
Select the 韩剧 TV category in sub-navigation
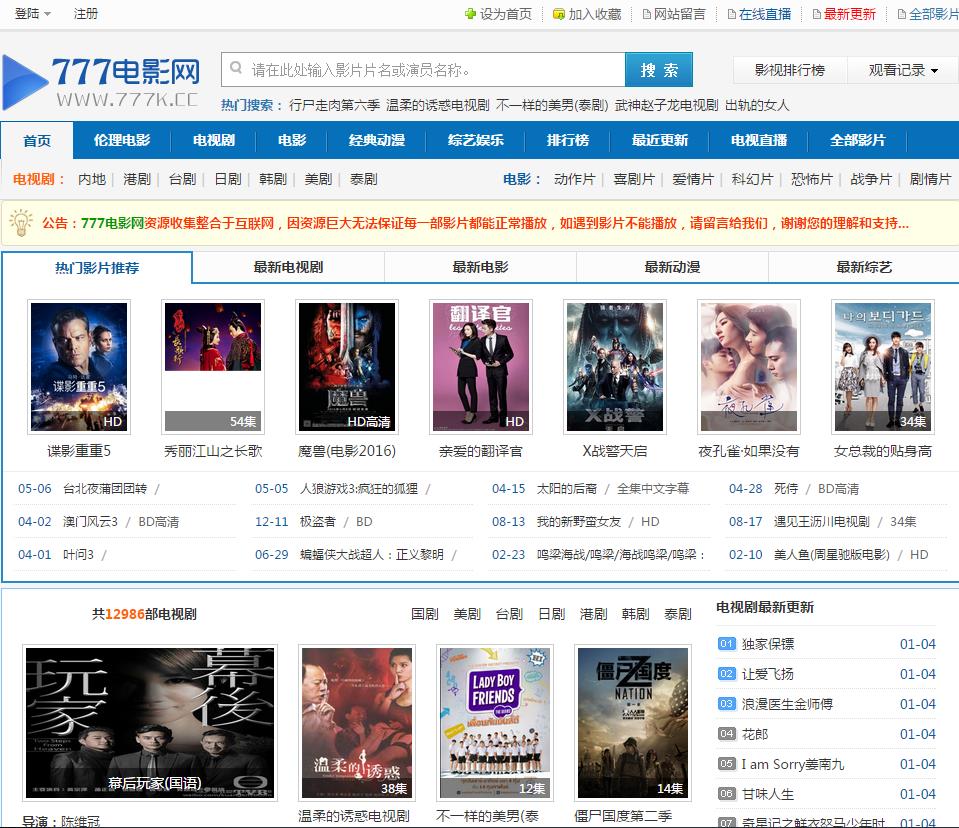(273, 179)
